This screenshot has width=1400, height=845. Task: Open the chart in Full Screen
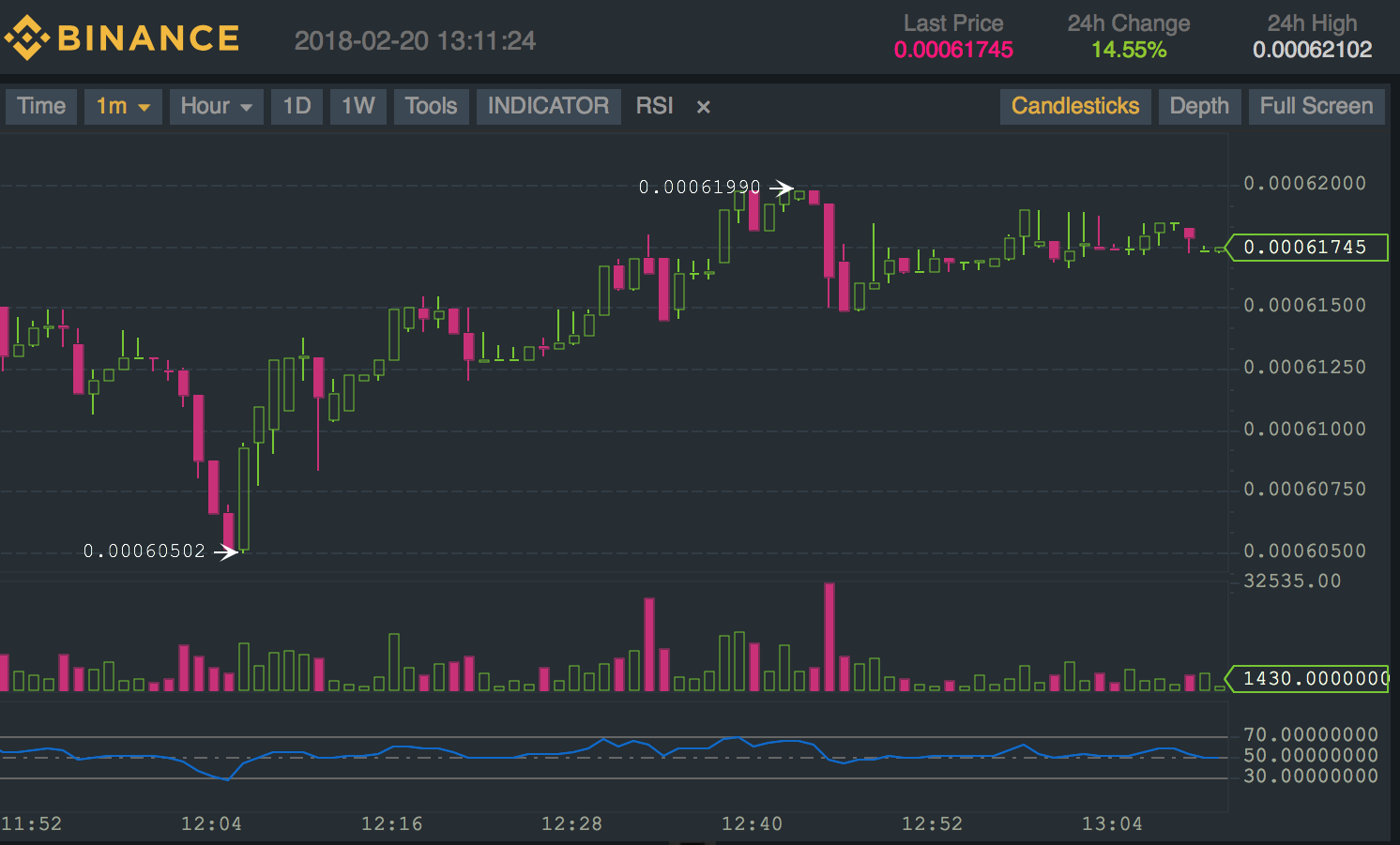click(1316, 106)
